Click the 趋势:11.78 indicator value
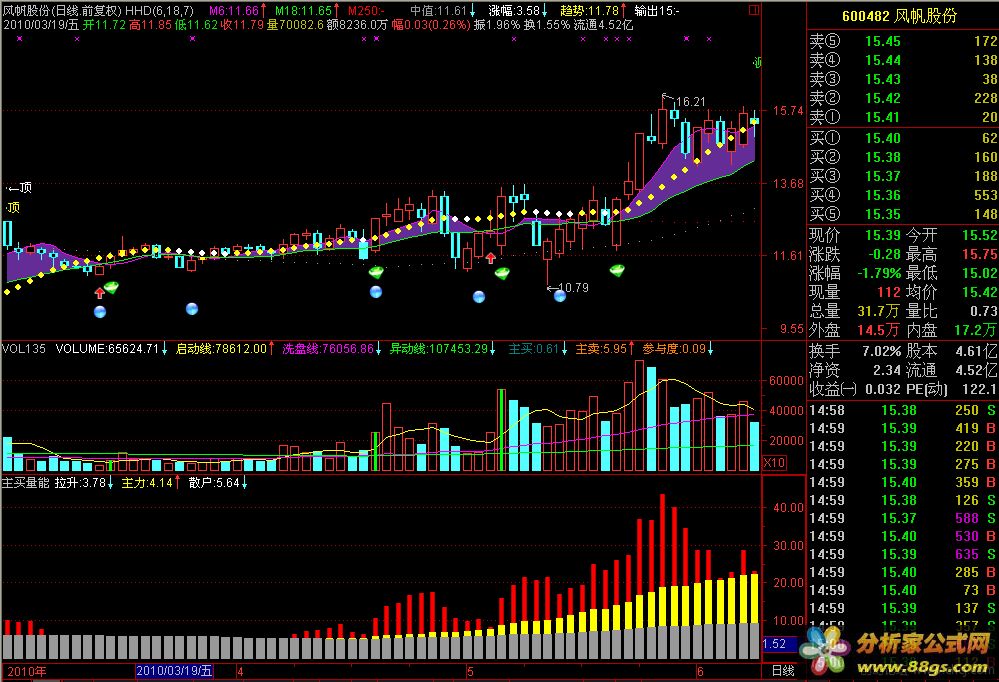The width and height of the screenshot is (999, 682). tap(593, 10)
